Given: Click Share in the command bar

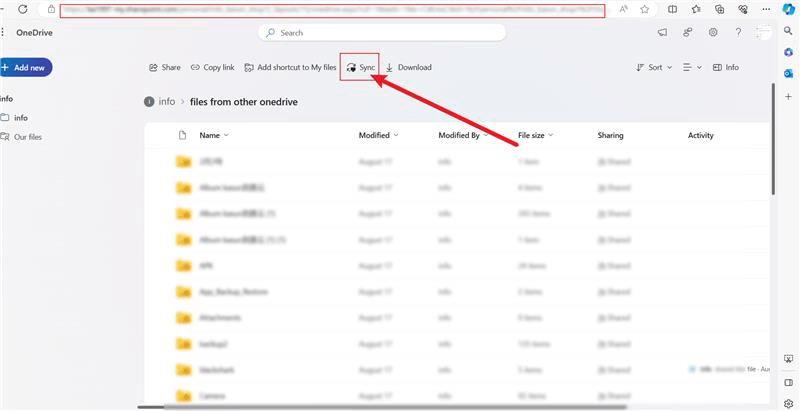Looking at the screenshot, I should point(165,67).
